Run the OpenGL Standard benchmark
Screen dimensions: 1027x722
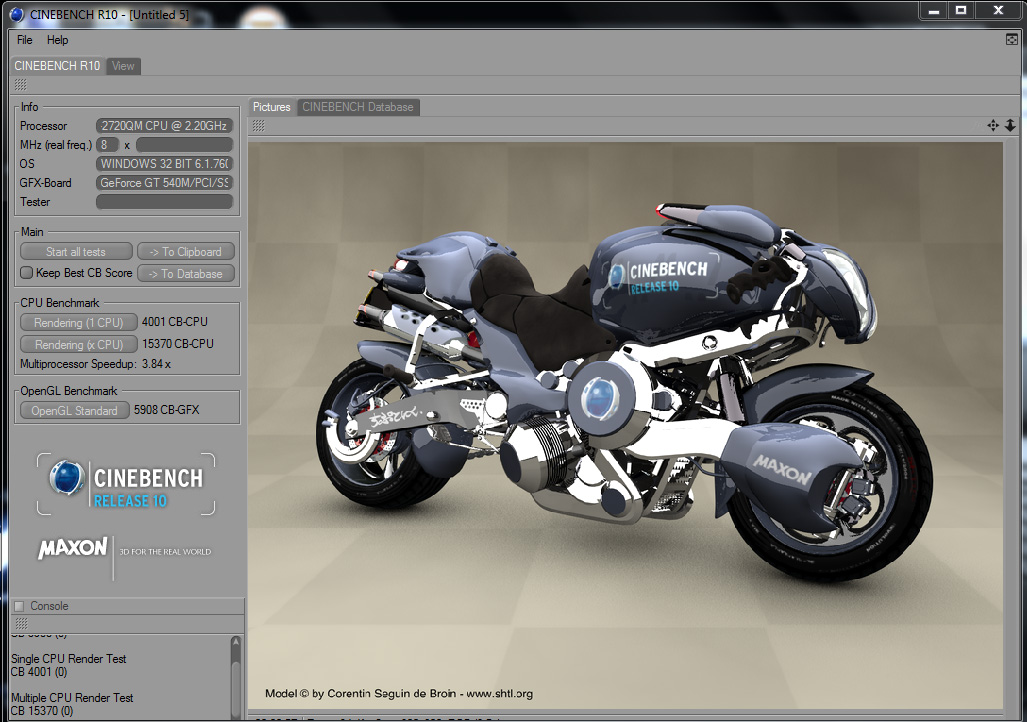[x=75, y=411]
